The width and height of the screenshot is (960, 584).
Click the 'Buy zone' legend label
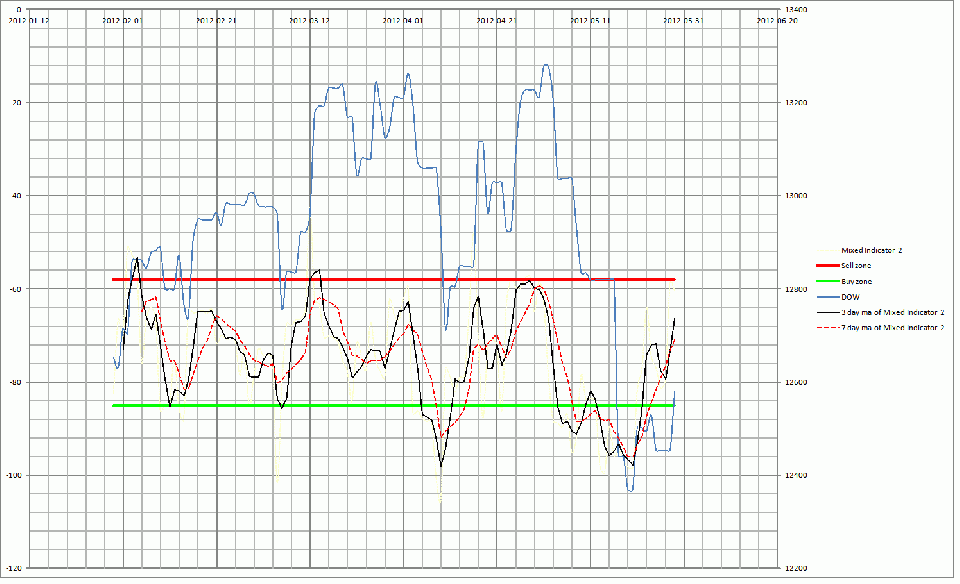pyautogui.click(x=856, y=282)
